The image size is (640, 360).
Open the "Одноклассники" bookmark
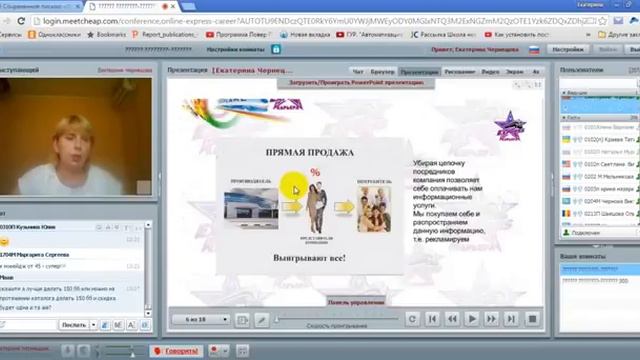[x=54, y=35]
